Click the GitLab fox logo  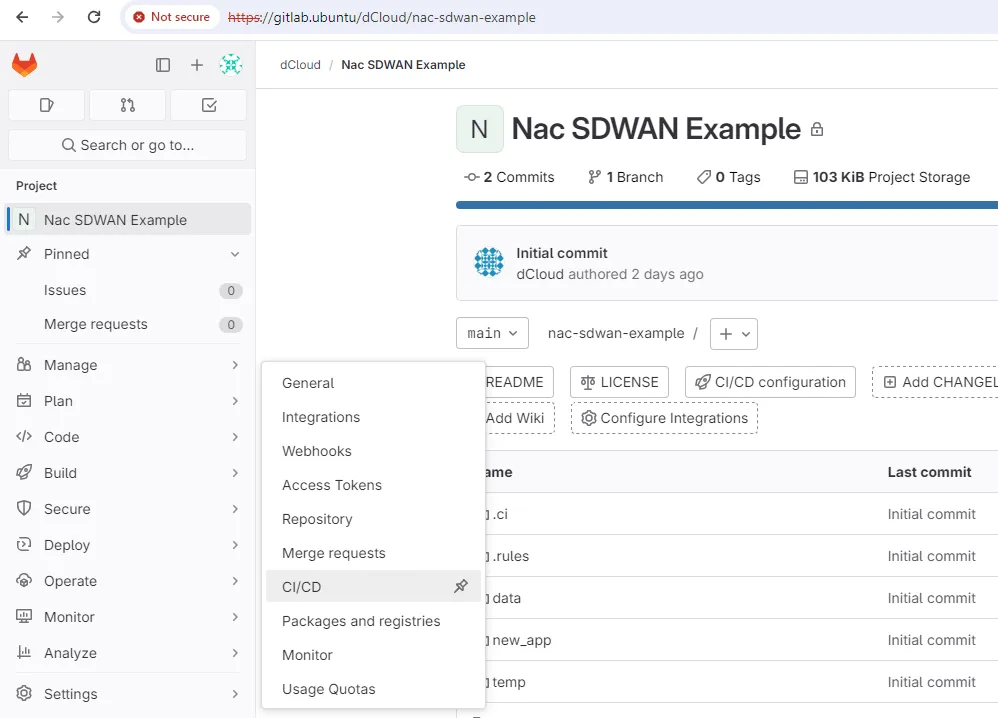click(24, 65)
